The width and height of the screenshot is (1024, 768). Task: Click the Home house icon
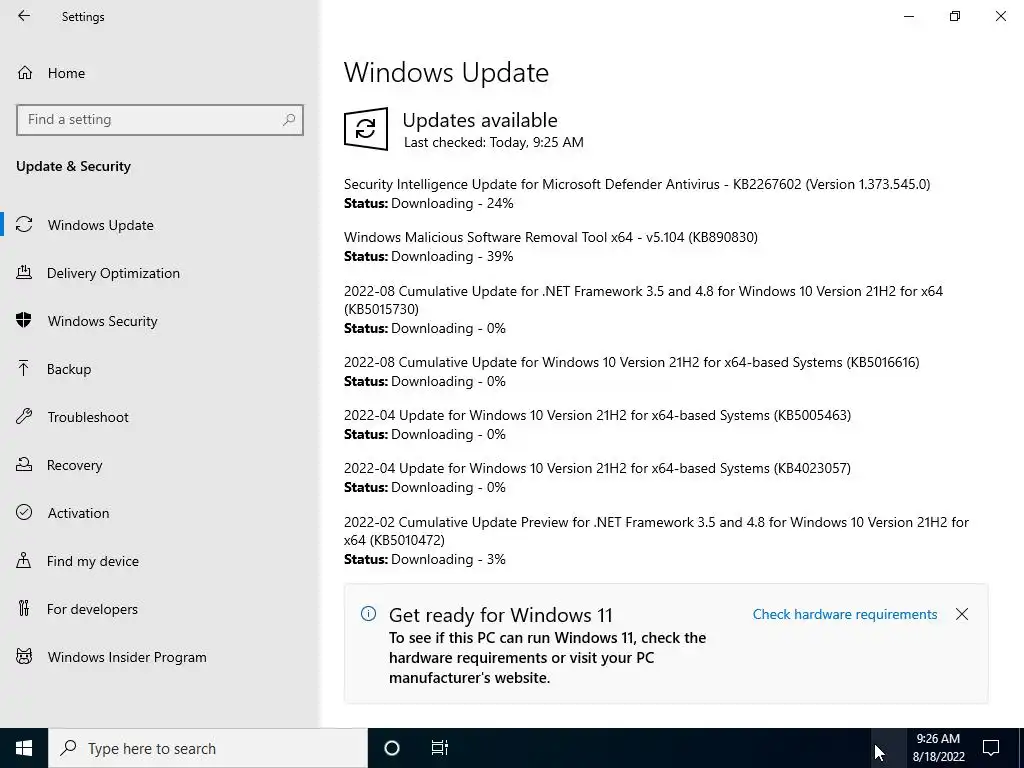[25, 72]
